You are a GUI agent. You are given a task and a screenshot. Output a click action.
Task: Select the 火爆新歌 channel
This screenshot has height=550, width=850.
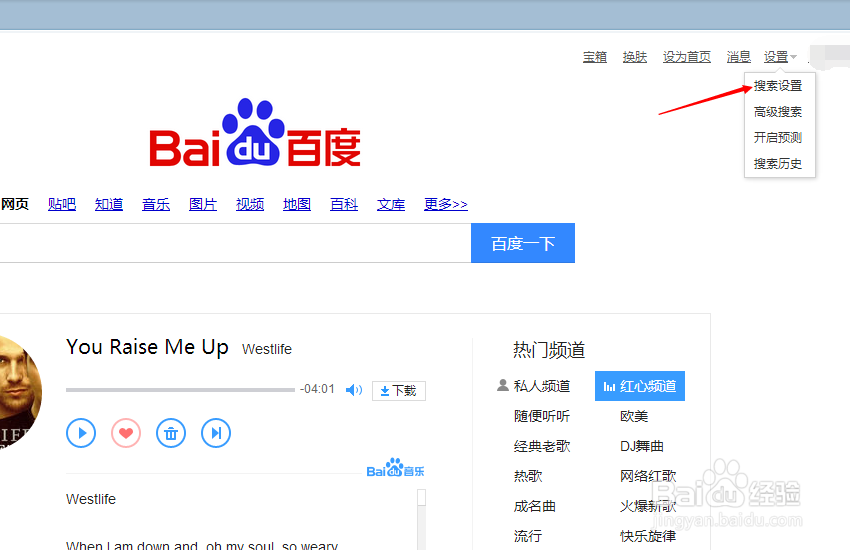tap(648, 506)
